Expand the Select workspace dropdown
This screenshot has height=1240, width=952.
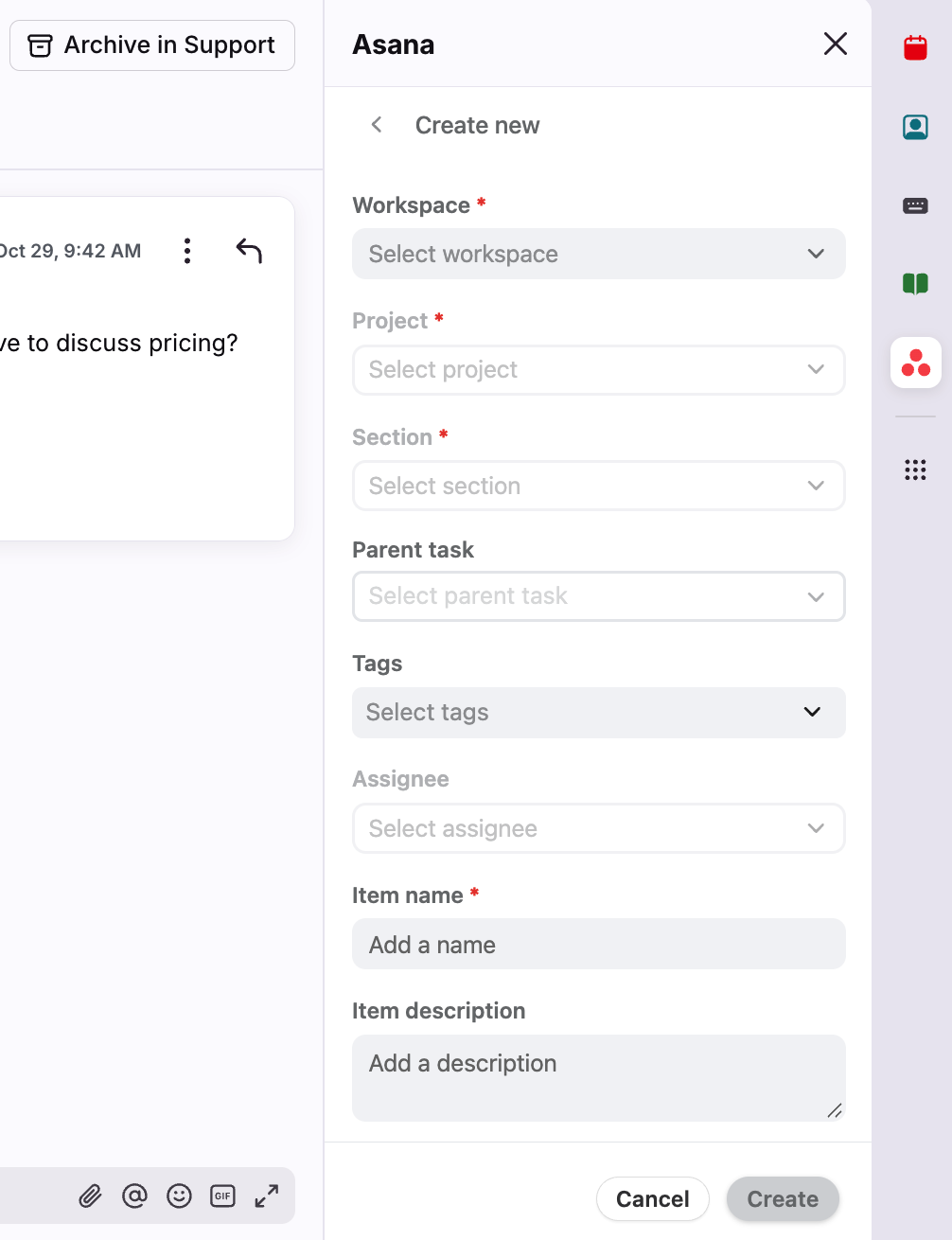point(598,254)
